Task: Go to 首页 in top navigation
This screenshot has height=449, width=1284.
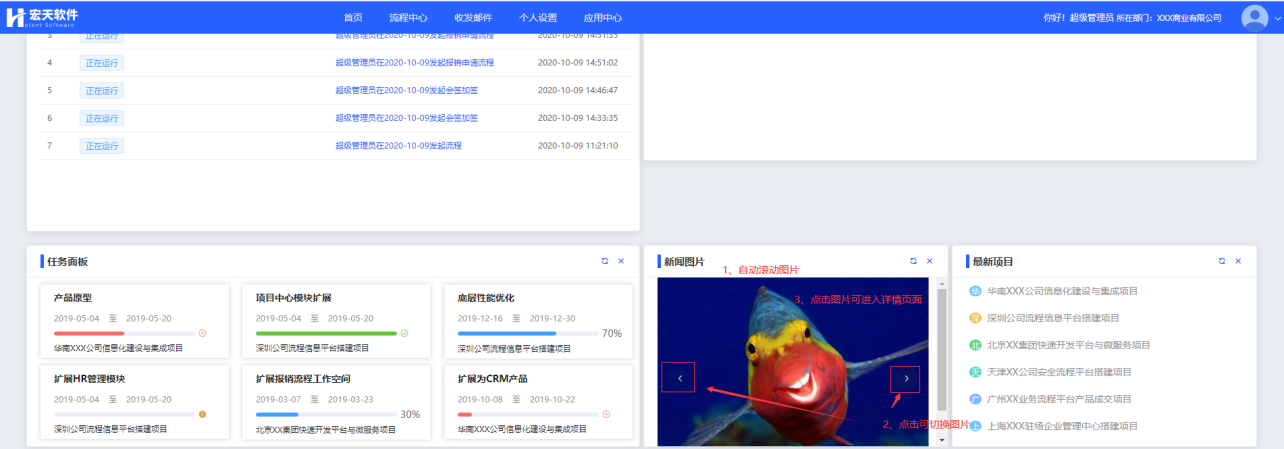Action: pyautogui.click(x=353, y=18)
